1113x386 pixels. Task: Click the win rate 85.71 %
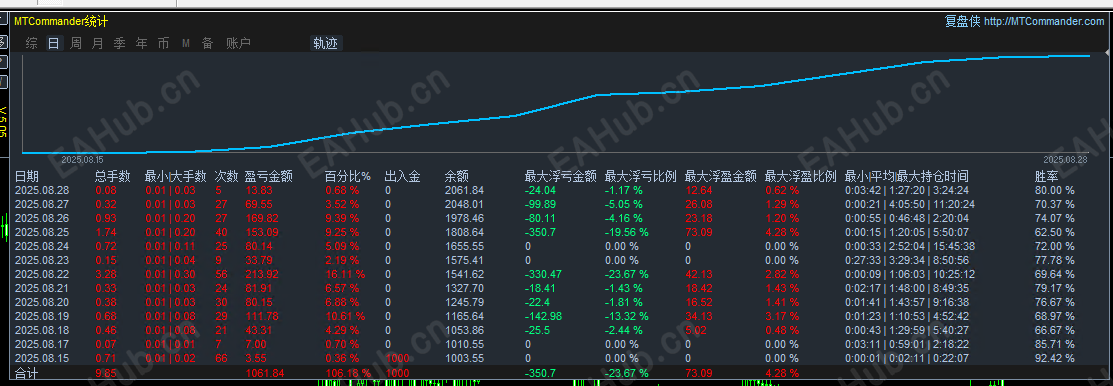point(1055,343)
